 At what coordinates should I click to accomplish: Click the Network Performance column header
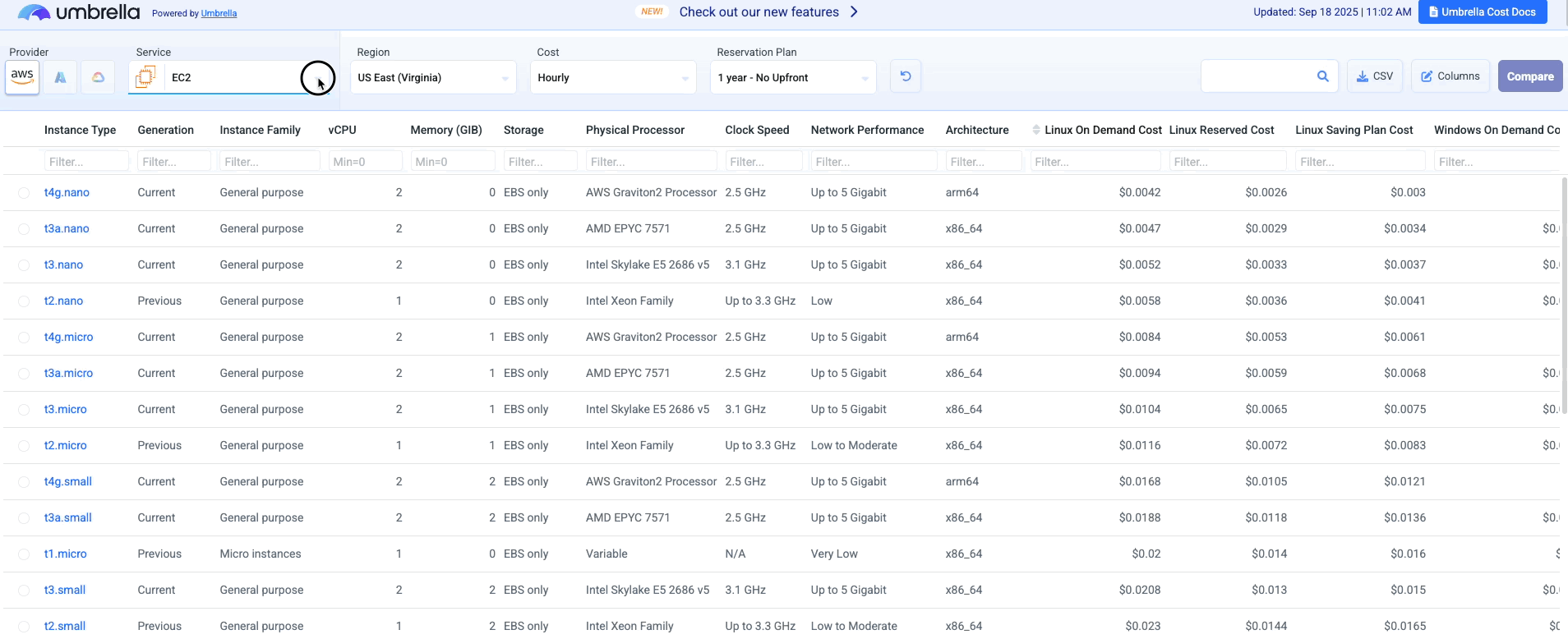[x=867, y=130]
